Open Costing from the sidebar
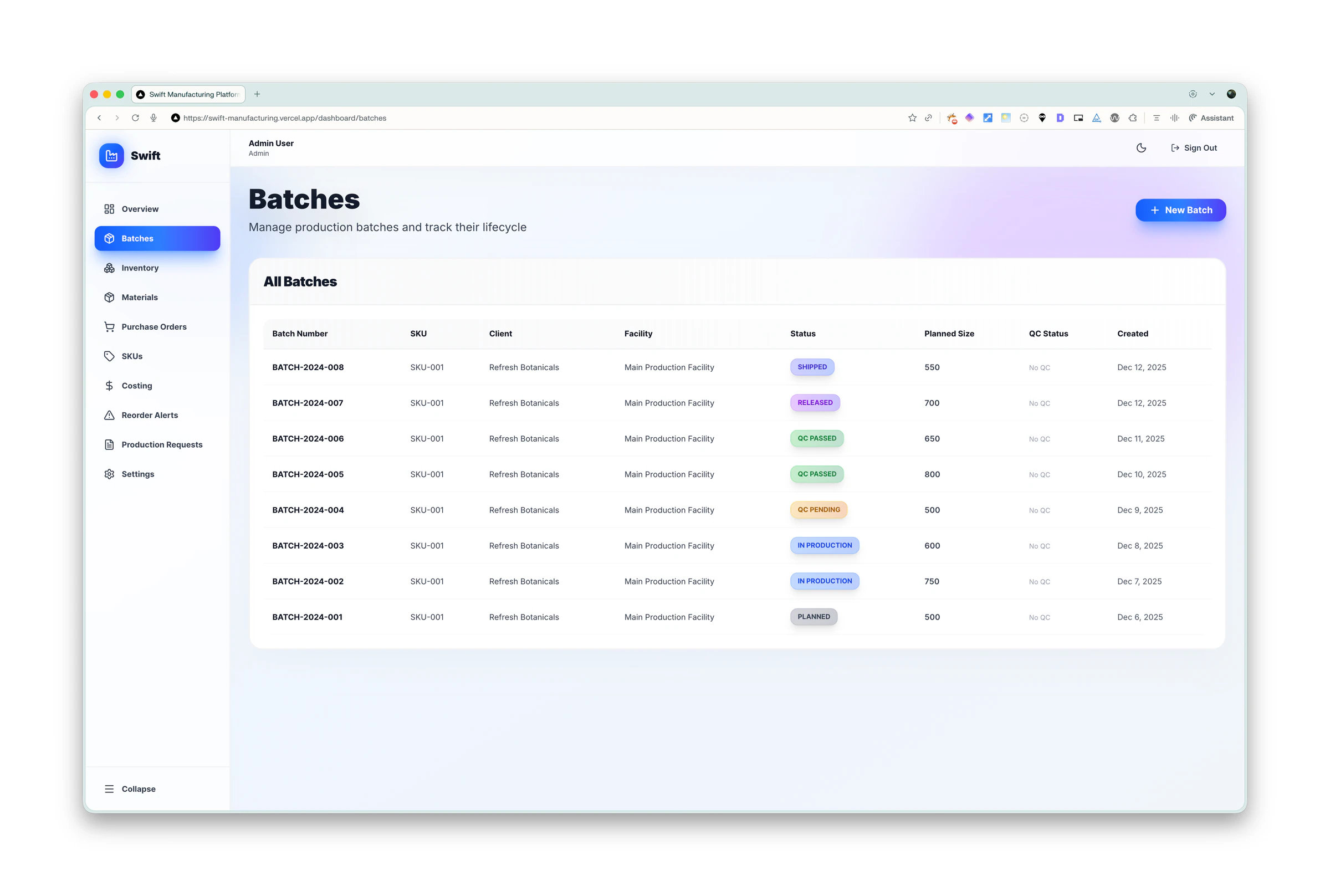 coord(157,386)
